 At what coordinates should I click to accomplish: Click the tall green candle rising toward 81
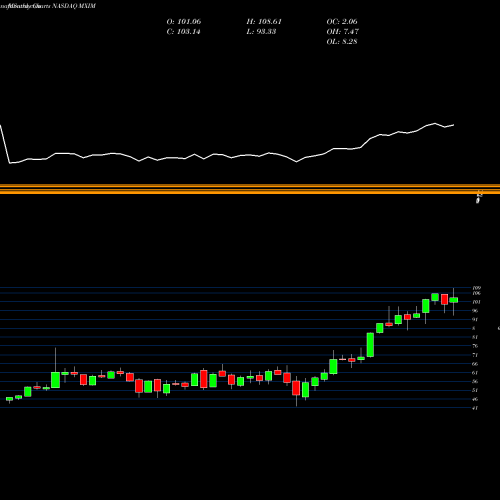click(x=370, y=345)
